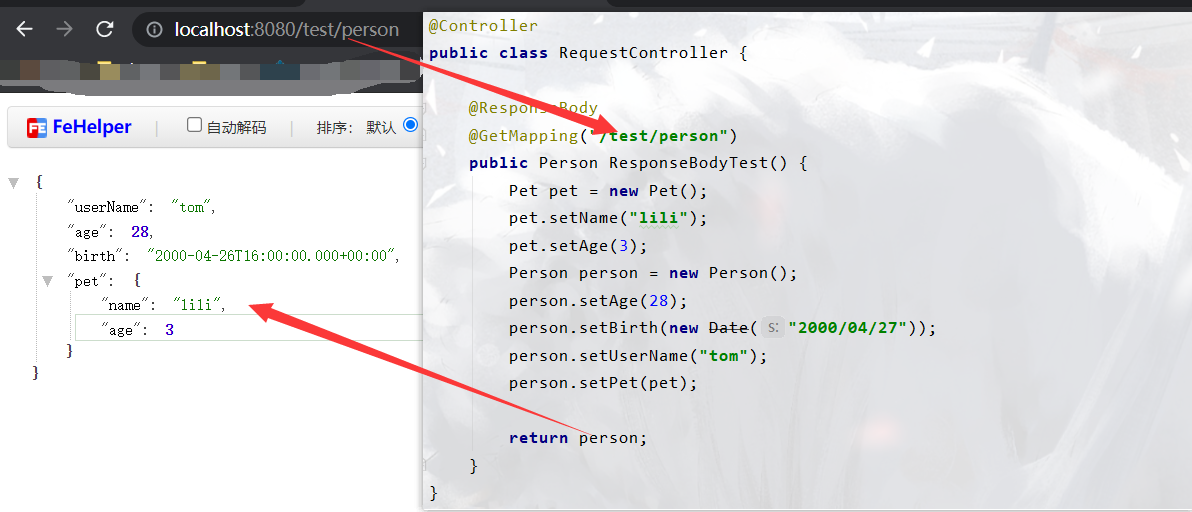Click the FeHelper logo
The width and height of the screenshot is (1192, 512).
click(x=79, y=128)
